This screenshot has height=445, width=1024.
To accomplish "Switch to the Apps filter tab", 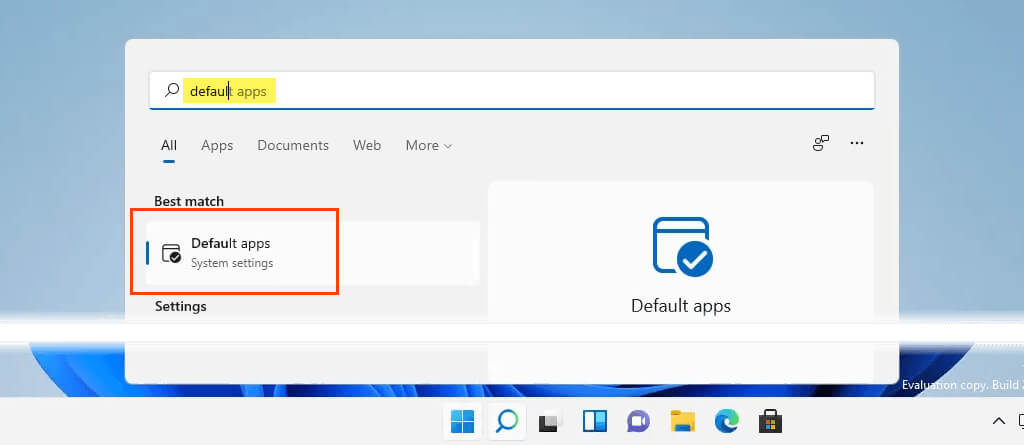I will 217,146.
